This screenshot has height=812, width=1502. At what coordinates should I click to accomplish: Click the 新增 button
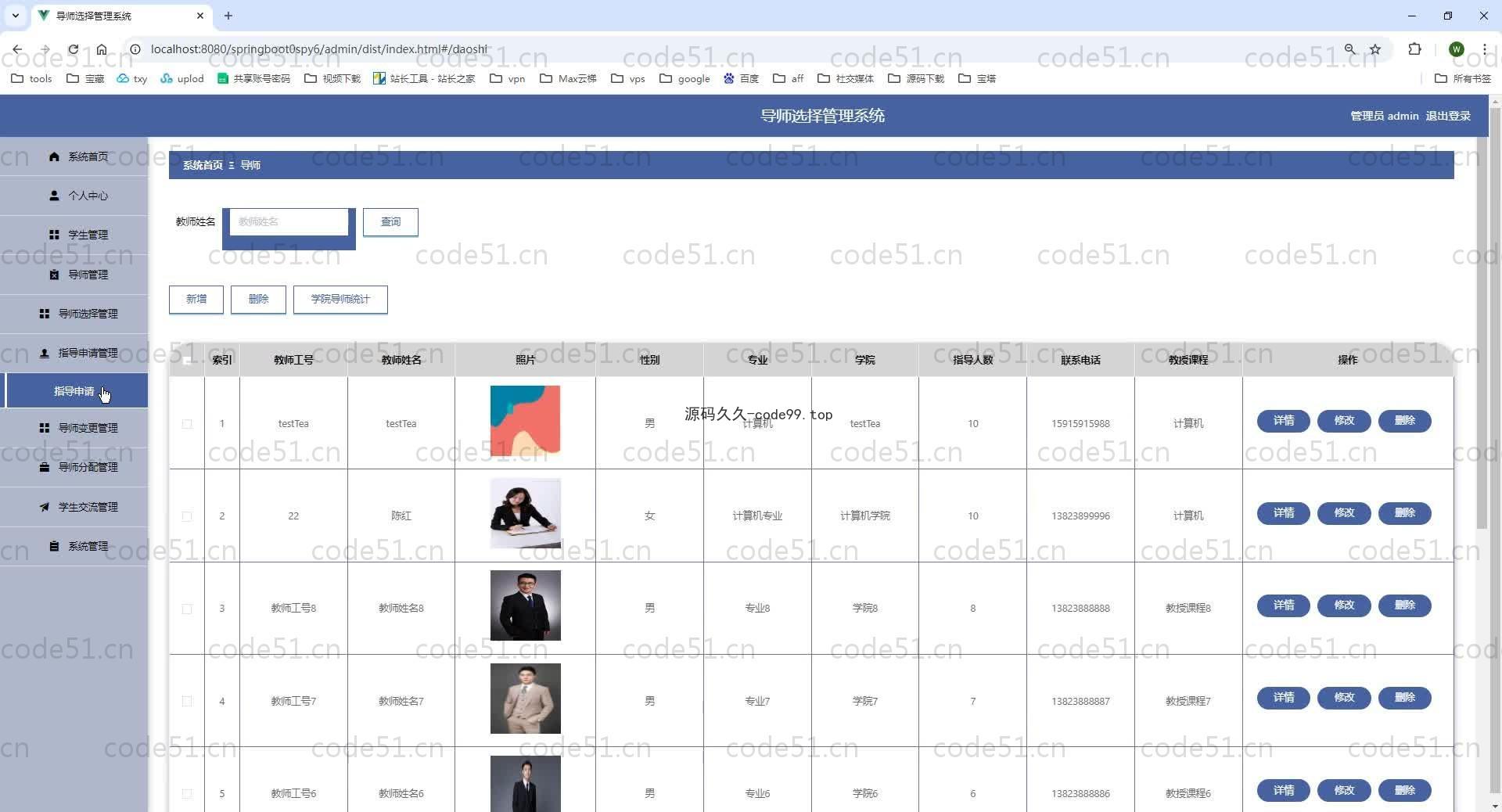196,299
